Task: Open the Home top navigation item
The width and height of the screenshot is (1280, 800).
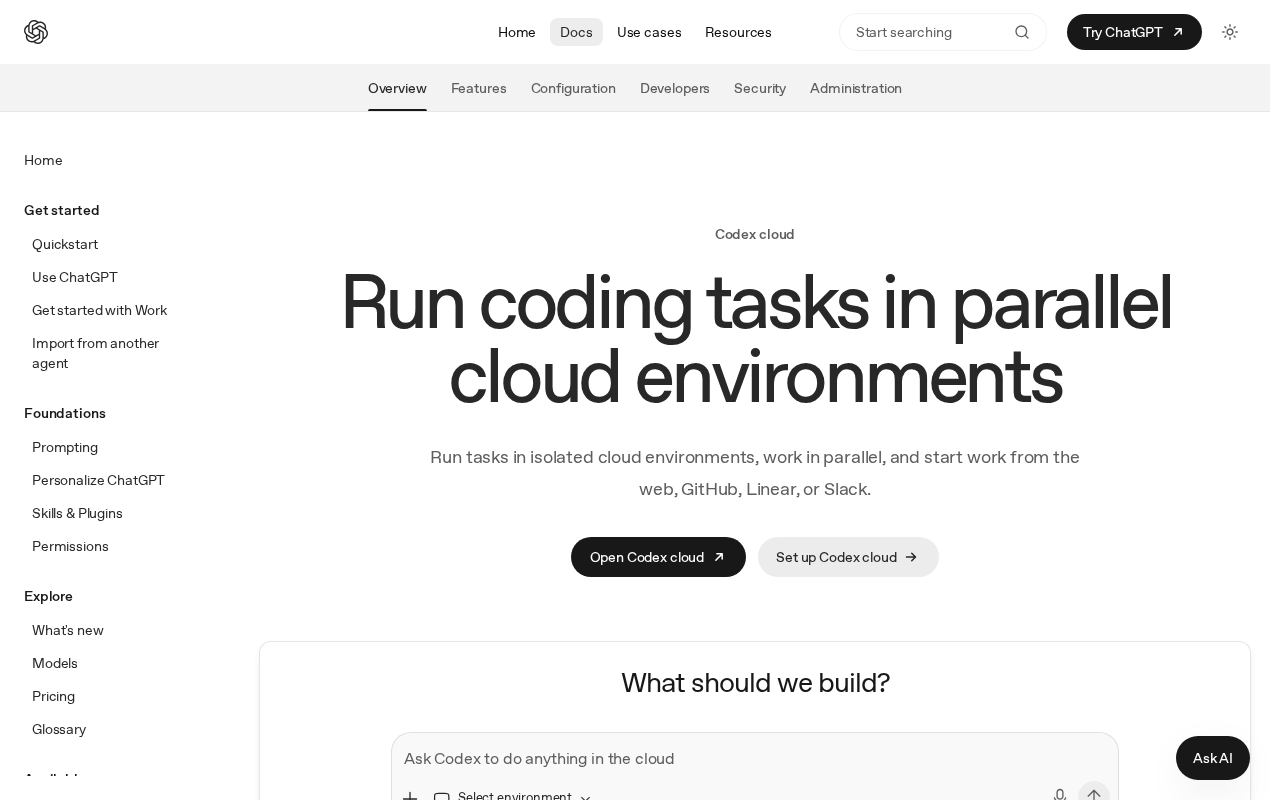Action: pos(517,32)
